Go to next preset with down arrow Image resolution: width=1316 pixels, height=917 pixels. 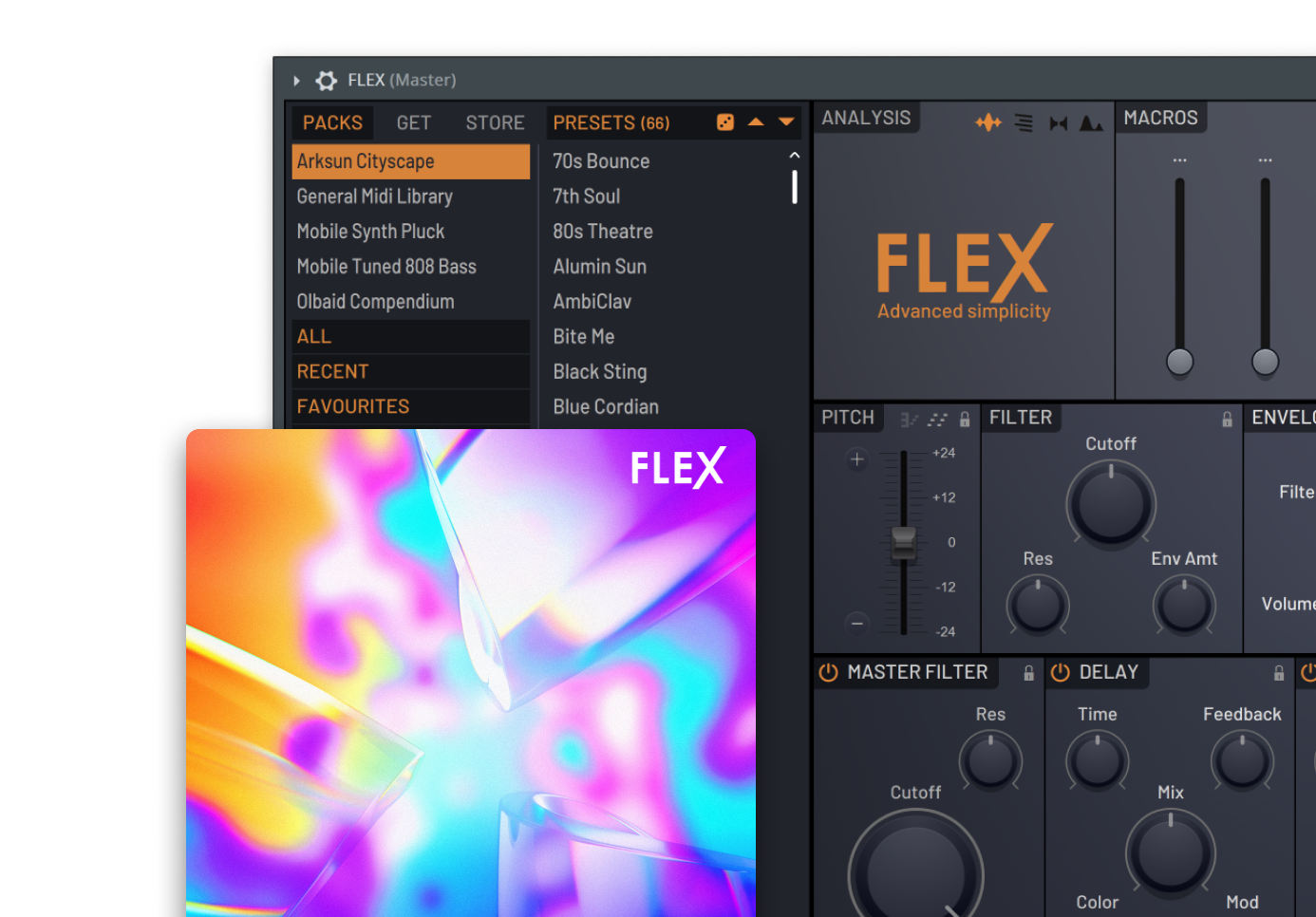click(x=786, y=122)
